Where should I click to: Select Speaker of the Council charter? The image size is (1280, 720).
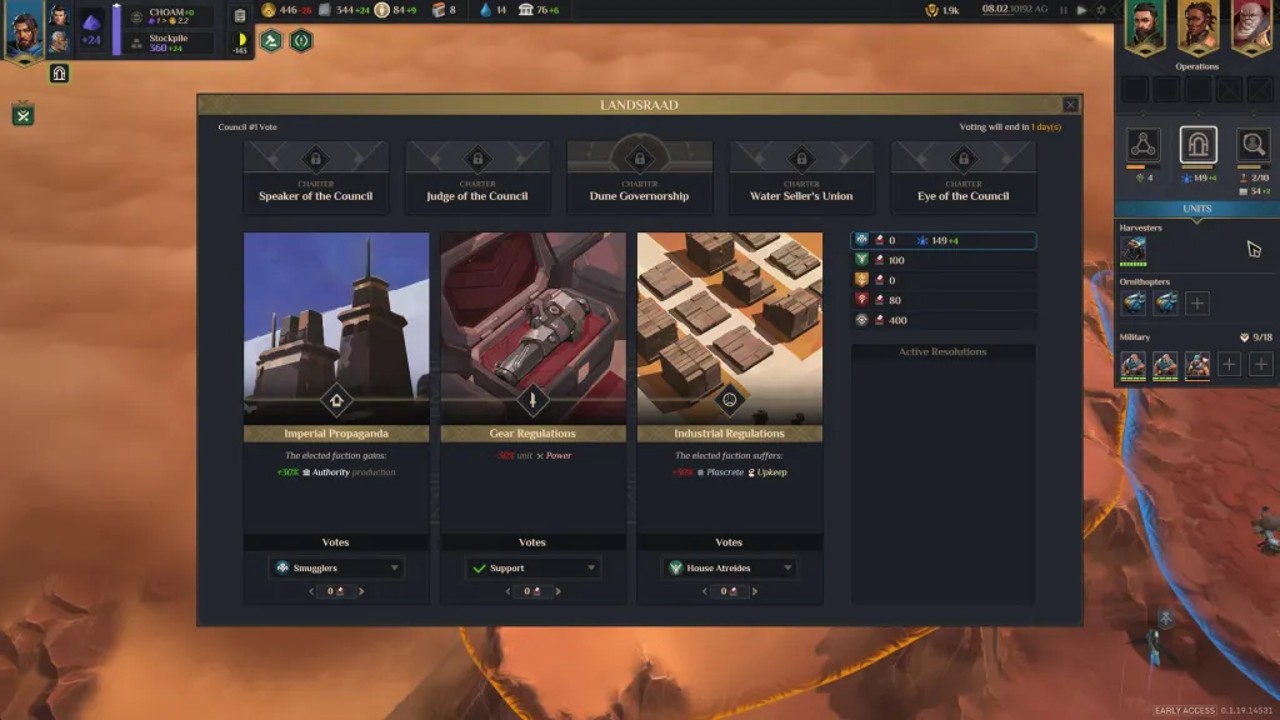[316, 177]
